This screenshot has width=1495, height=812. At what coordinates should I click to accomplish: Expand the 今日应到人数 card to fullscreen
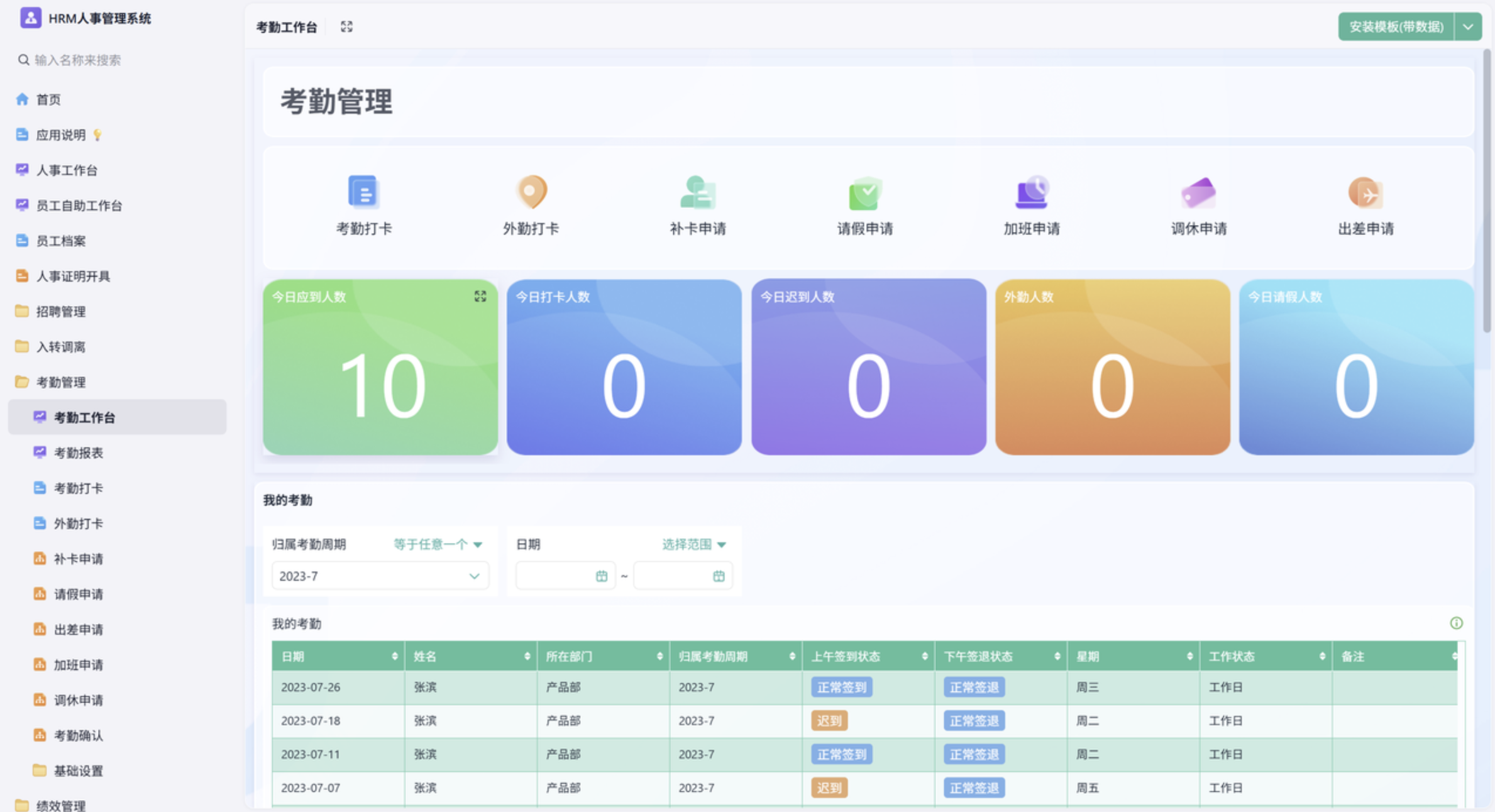[480, 297]
